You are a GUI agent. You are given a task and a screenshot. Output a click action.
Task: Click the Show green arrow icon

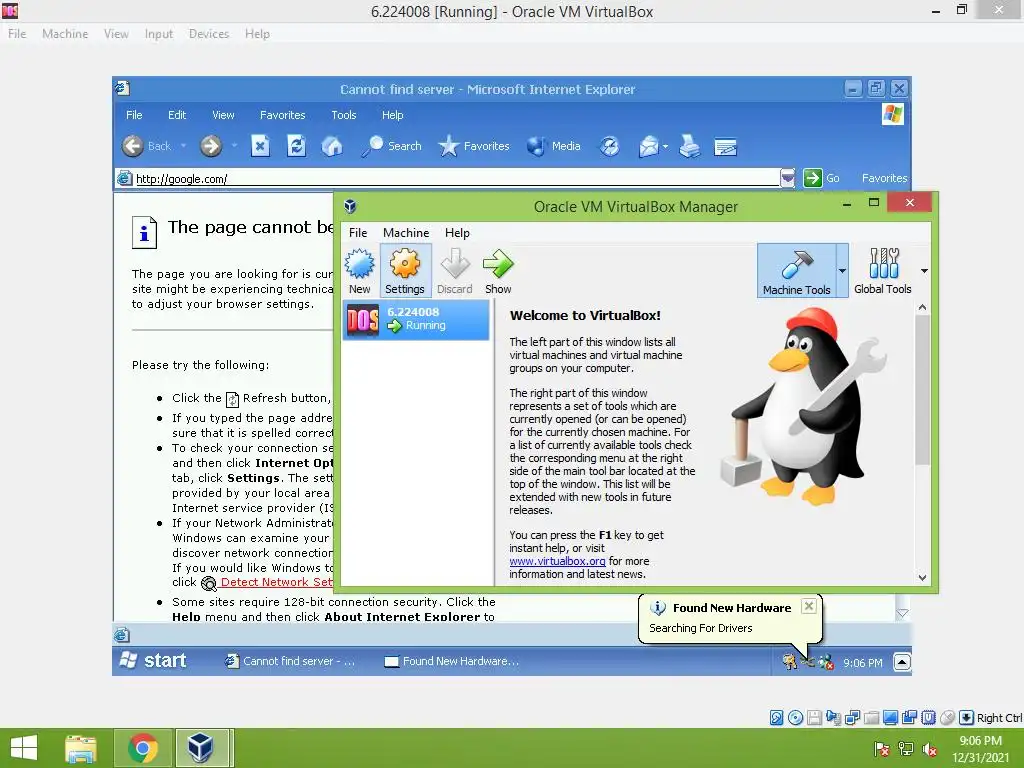[498, 264]
